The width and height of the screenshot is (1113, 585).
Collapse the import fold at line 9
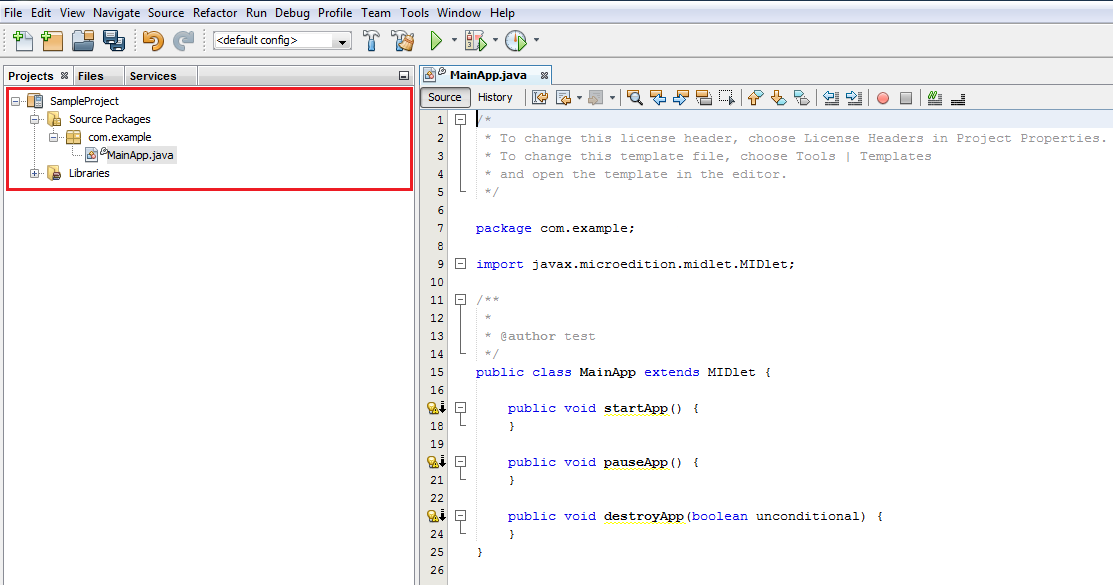[x=461, y=264]
